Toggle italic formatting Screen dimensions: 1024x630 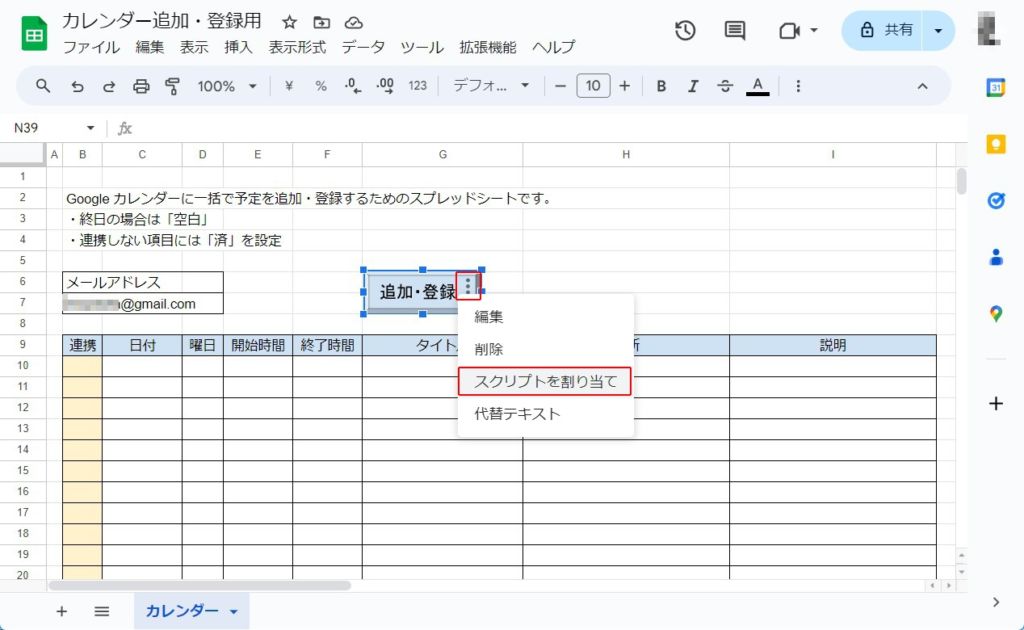coord(693,86)
